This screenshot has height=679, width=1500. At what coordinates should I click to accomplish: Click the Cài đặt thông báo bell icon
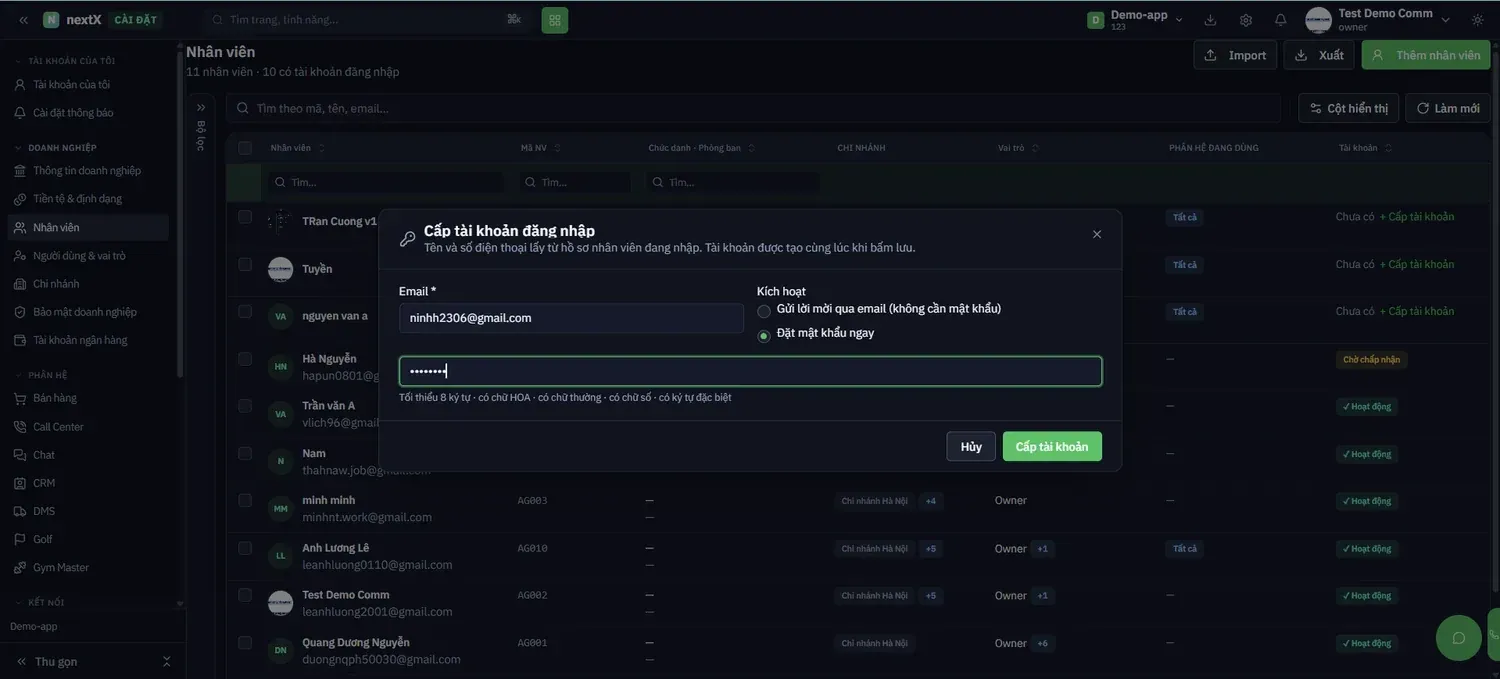point(20,113)
